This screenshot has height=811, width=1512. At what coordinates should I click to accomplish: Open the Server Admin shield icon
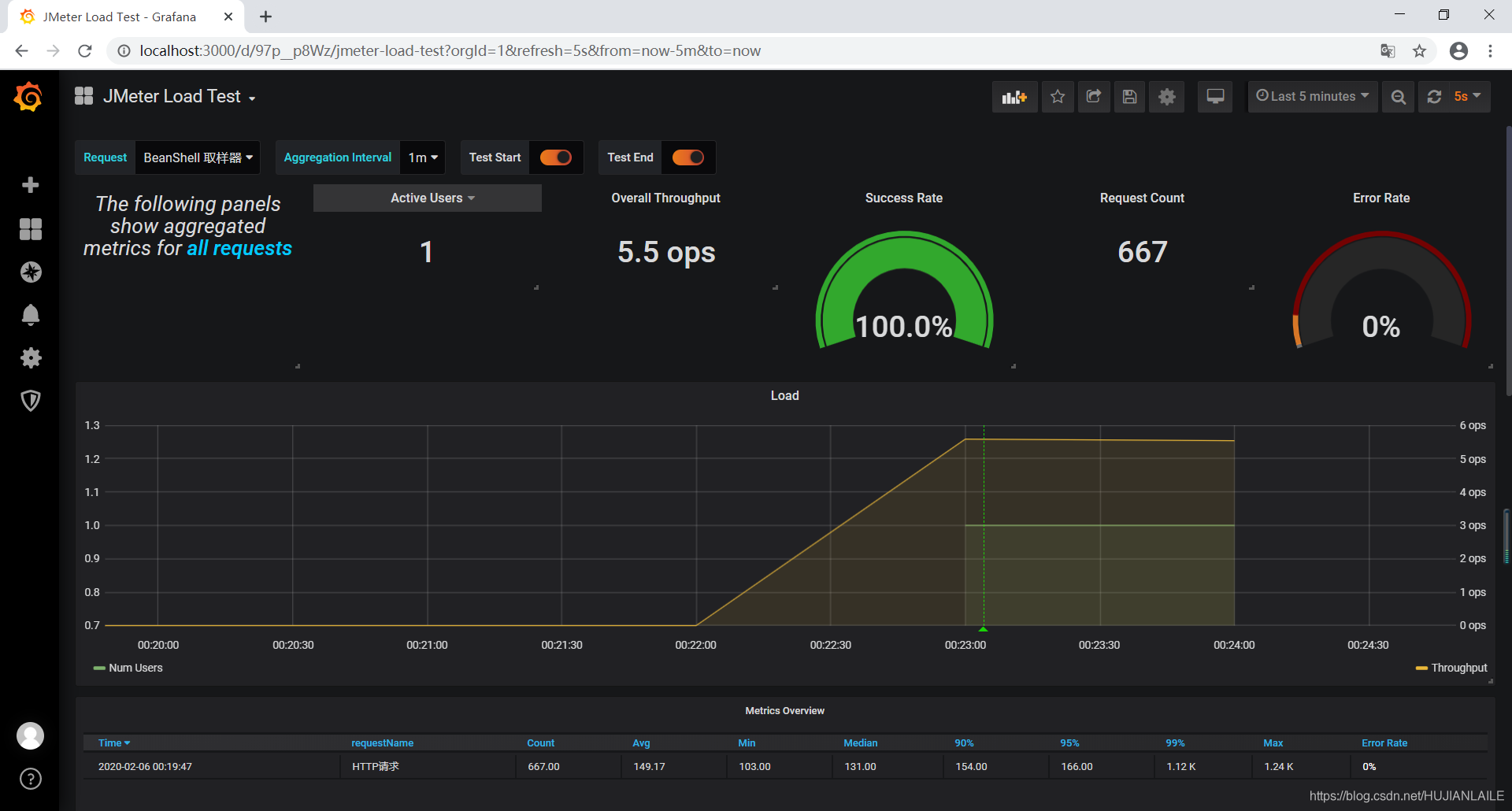click(x=31, y=401)
